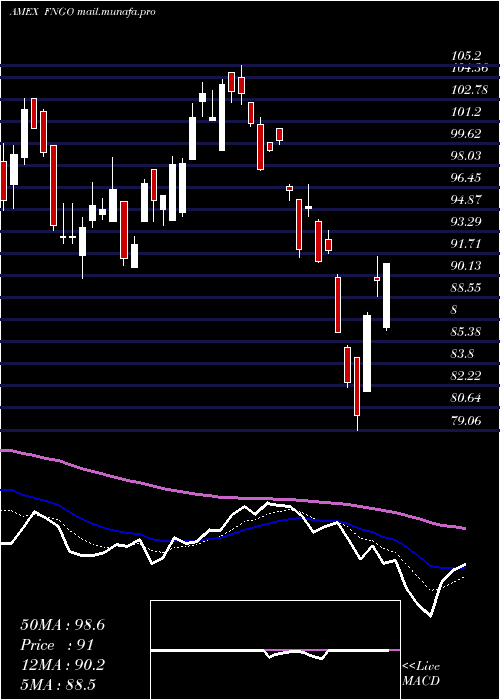Click the 93.29 price level label

click(x=466, y=221)
